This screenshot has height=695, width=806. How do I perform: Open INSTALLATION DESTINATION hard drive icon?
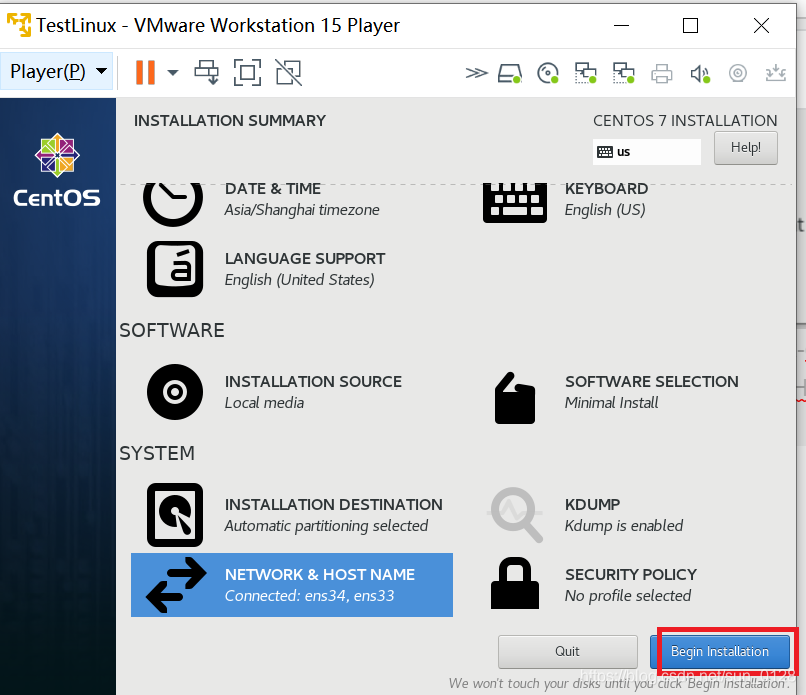coord(175,515)
